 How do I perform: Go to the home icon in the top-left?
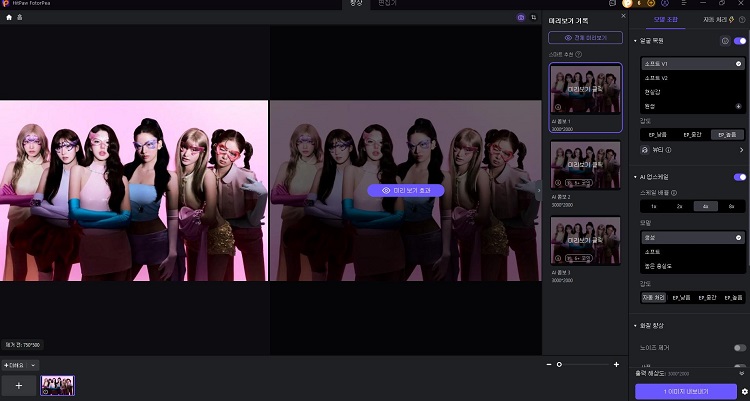point(9,17)
